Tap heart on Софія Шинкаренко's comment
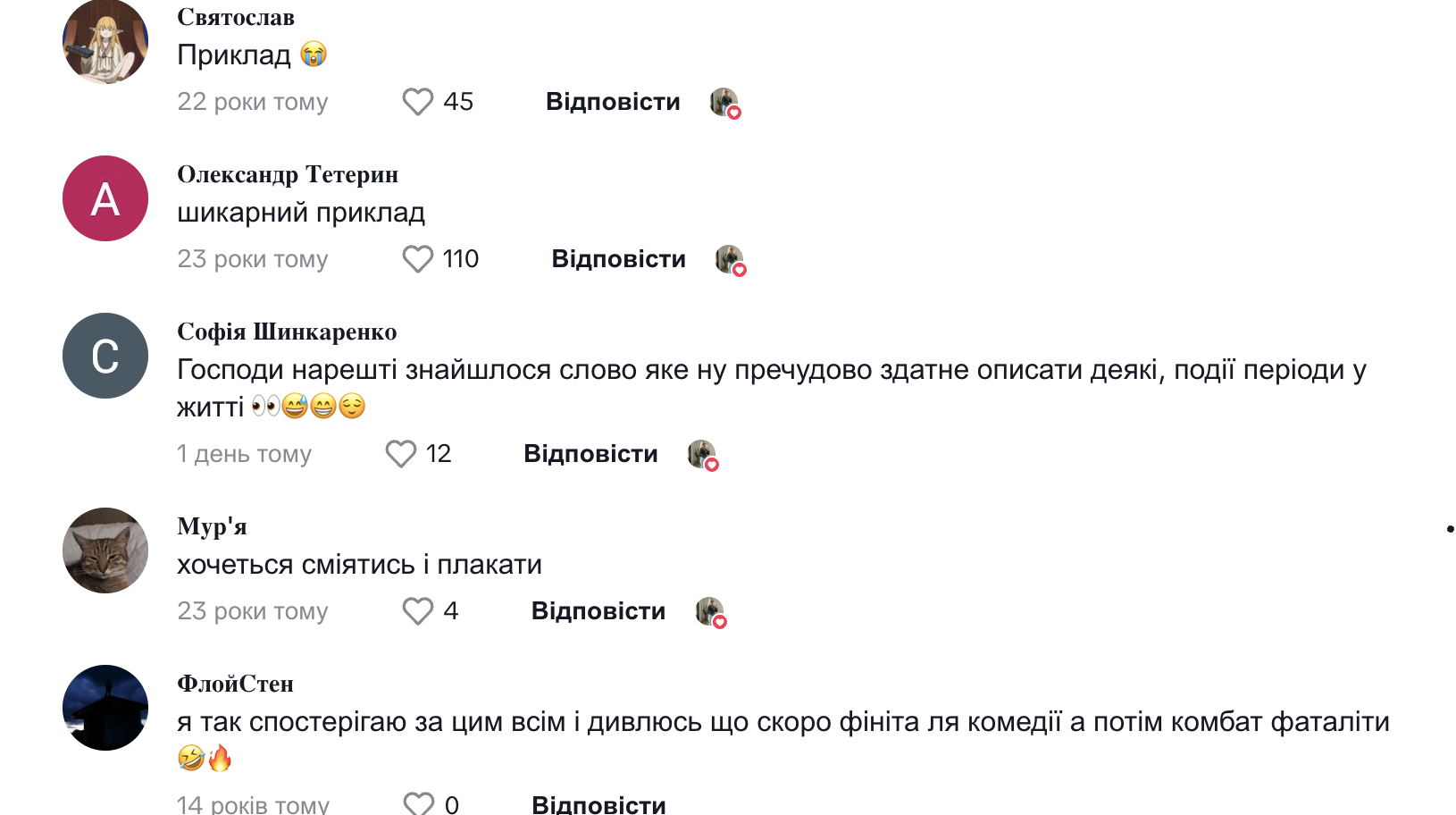The width and height of the screenshot is (1456, 815). pos(400,454)
